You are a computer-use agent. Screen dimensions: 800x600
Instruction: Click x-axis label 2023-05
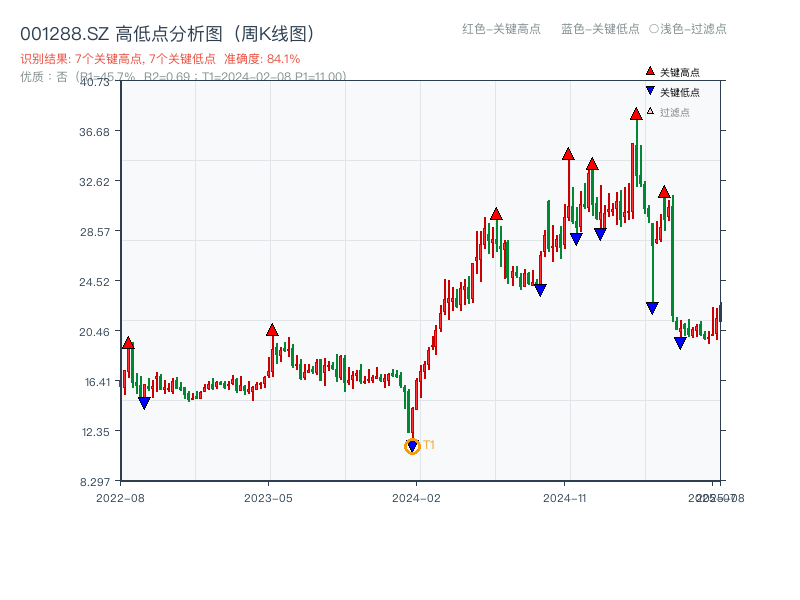click(268, 498)
